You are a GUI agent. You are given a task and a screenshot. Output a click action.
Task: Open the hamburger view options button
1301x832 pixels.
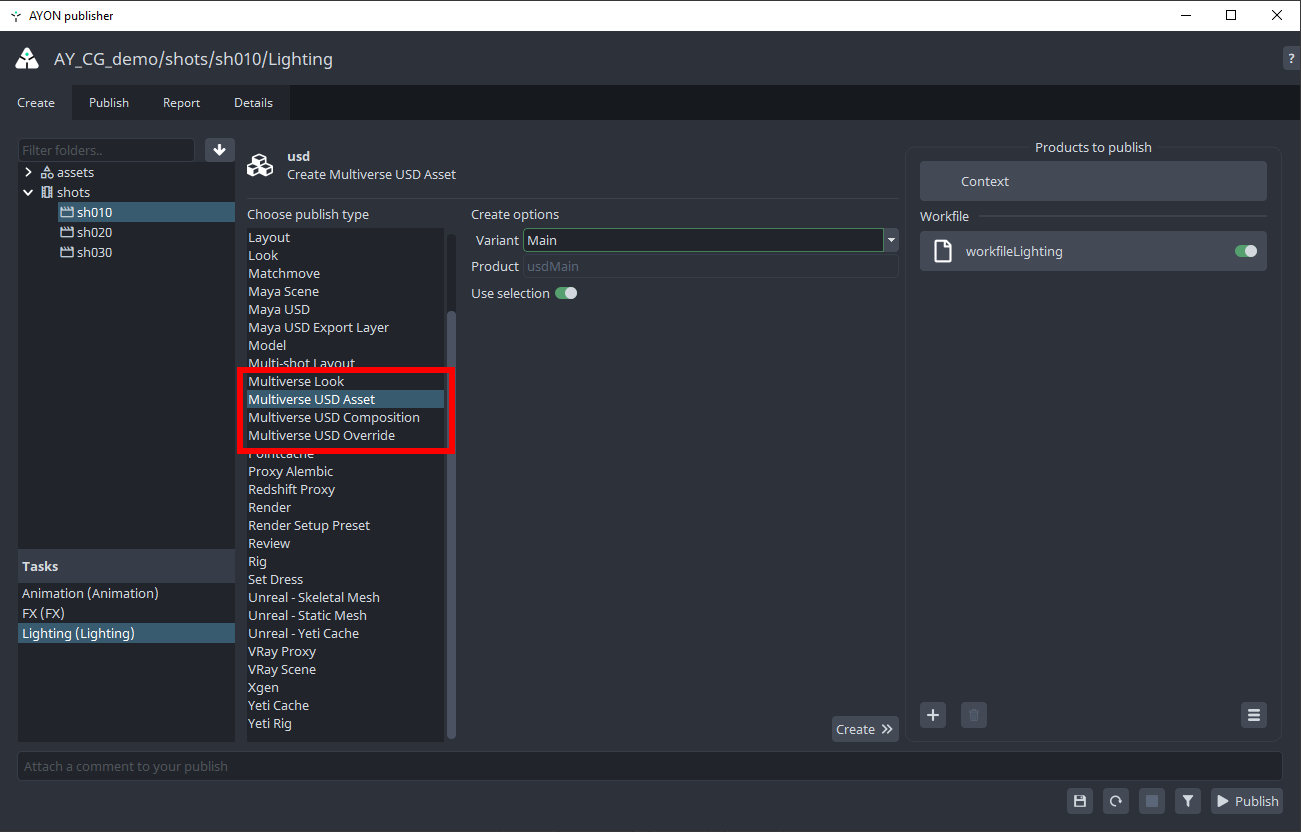pyautogui.click(x=1254, y=715)
